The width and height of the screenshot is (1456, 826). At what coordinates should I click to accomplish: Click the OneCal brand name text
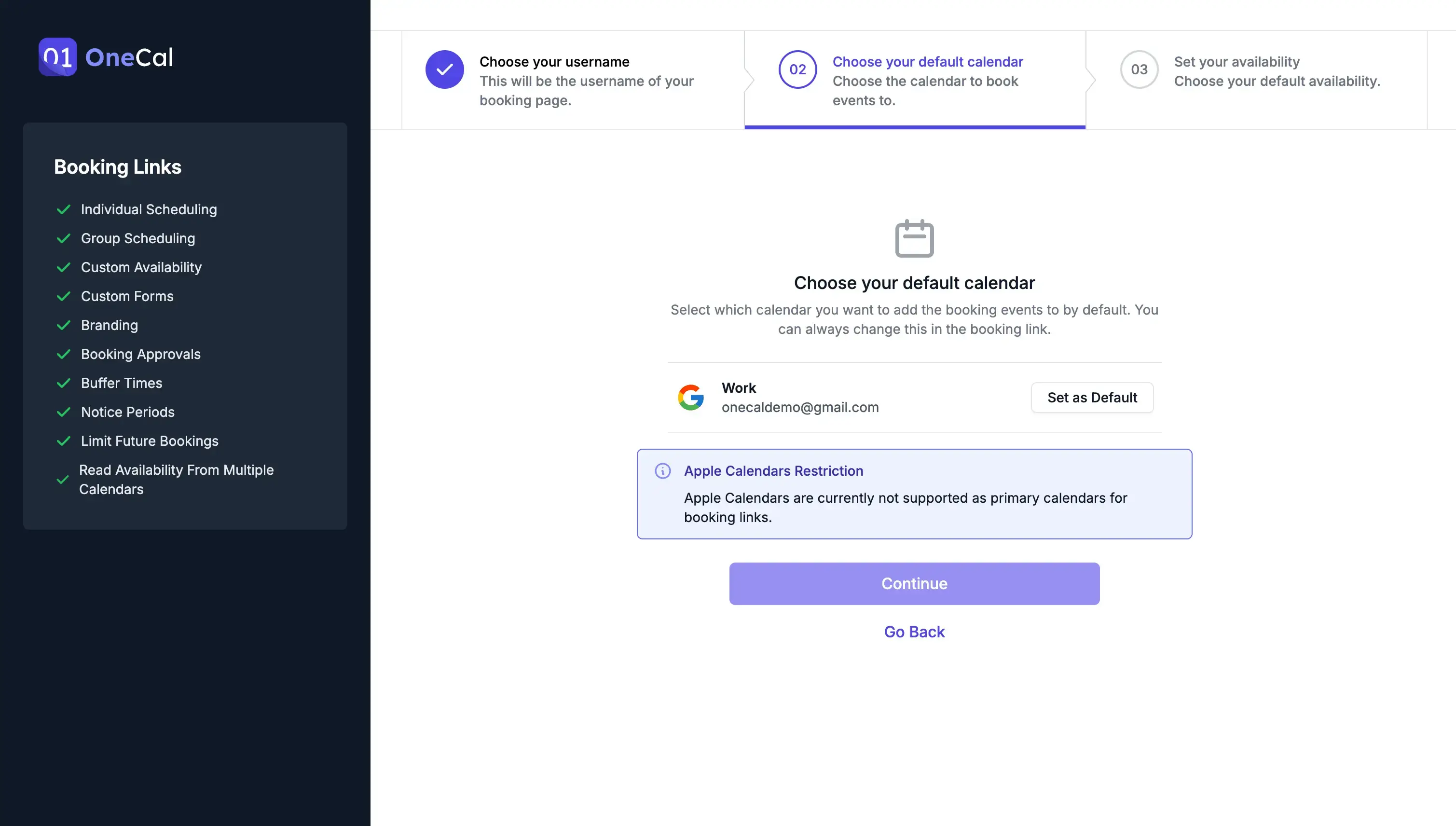coord(129,57)
